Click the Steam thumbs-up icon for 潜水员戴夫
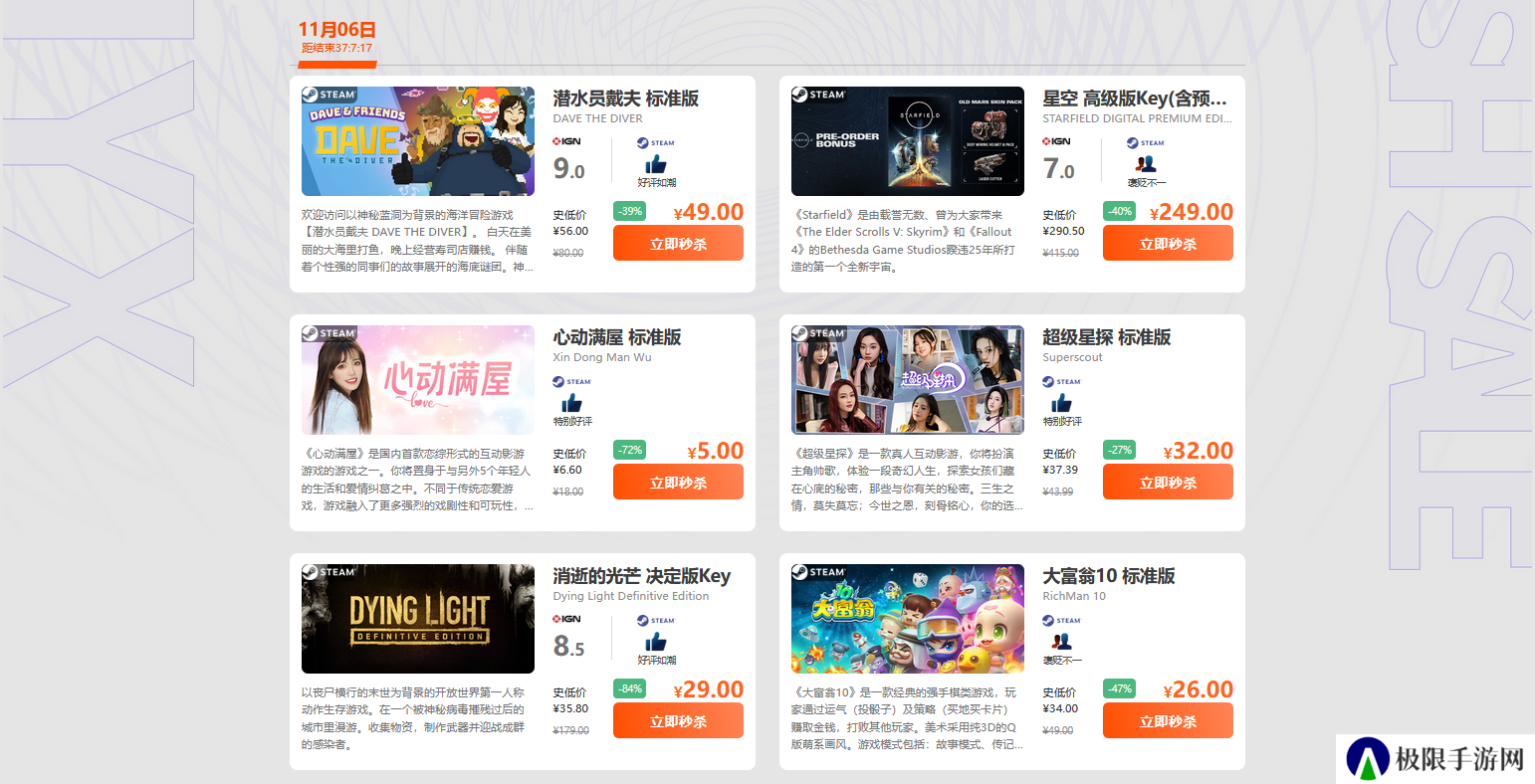Image resolution: width=1535 pixels, height=784 pixels. coord(656,164)
